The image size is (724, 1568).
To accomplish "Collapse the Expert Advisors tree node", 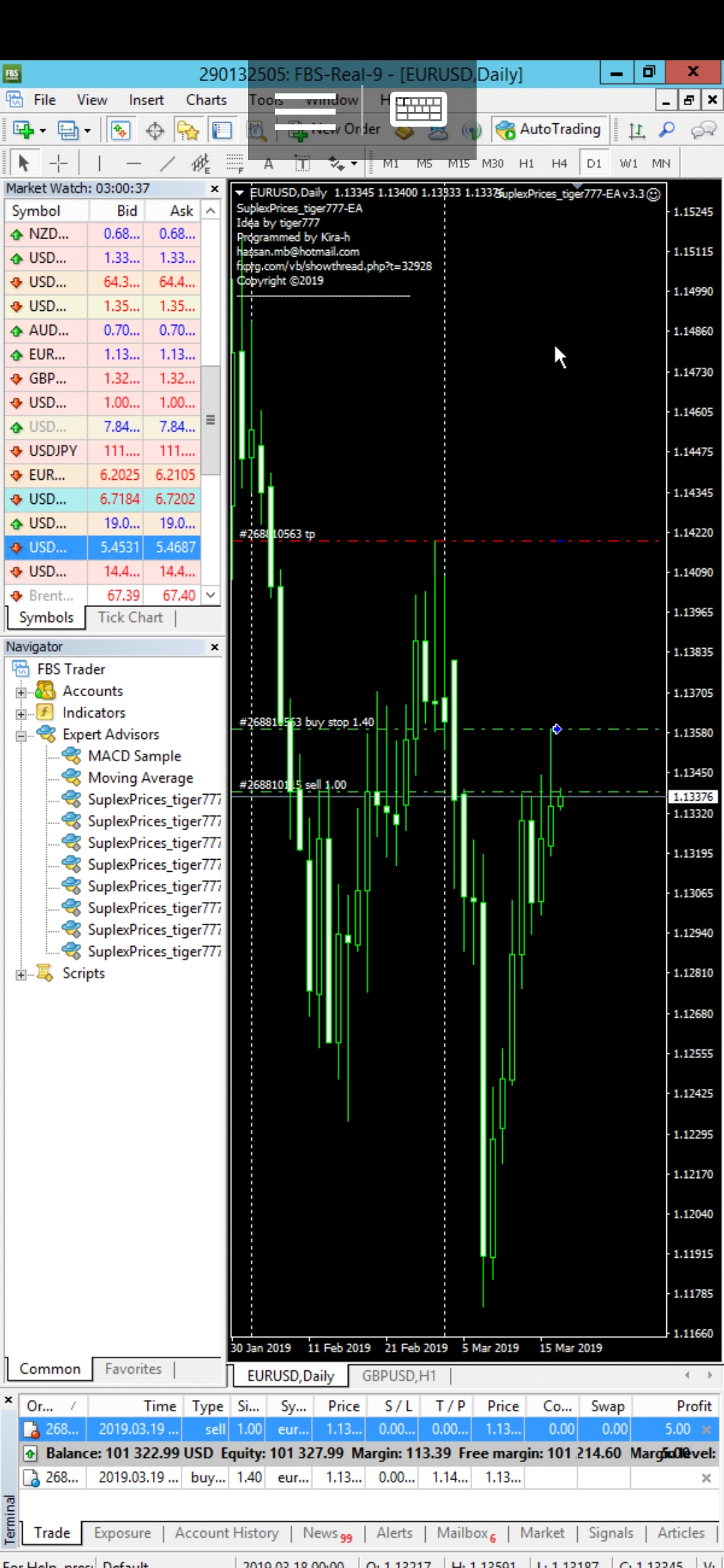I will point(21,736).
